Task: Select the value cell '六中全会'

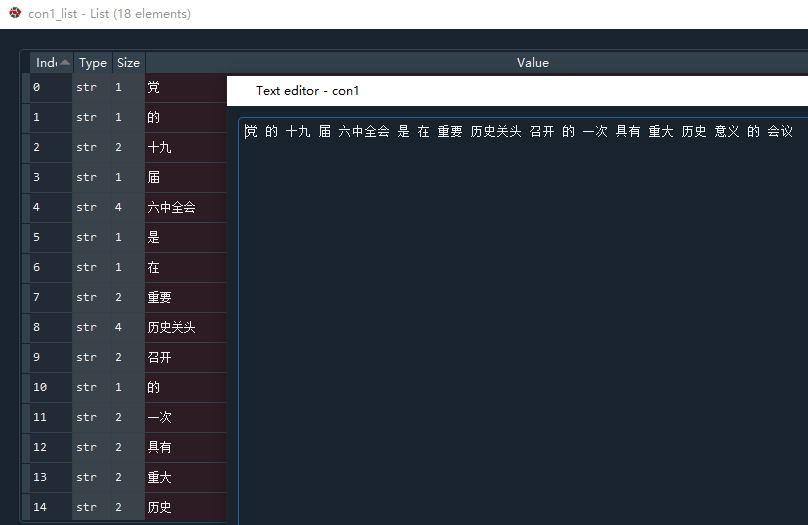Action: pyautogui.click(x=186, y=207)
